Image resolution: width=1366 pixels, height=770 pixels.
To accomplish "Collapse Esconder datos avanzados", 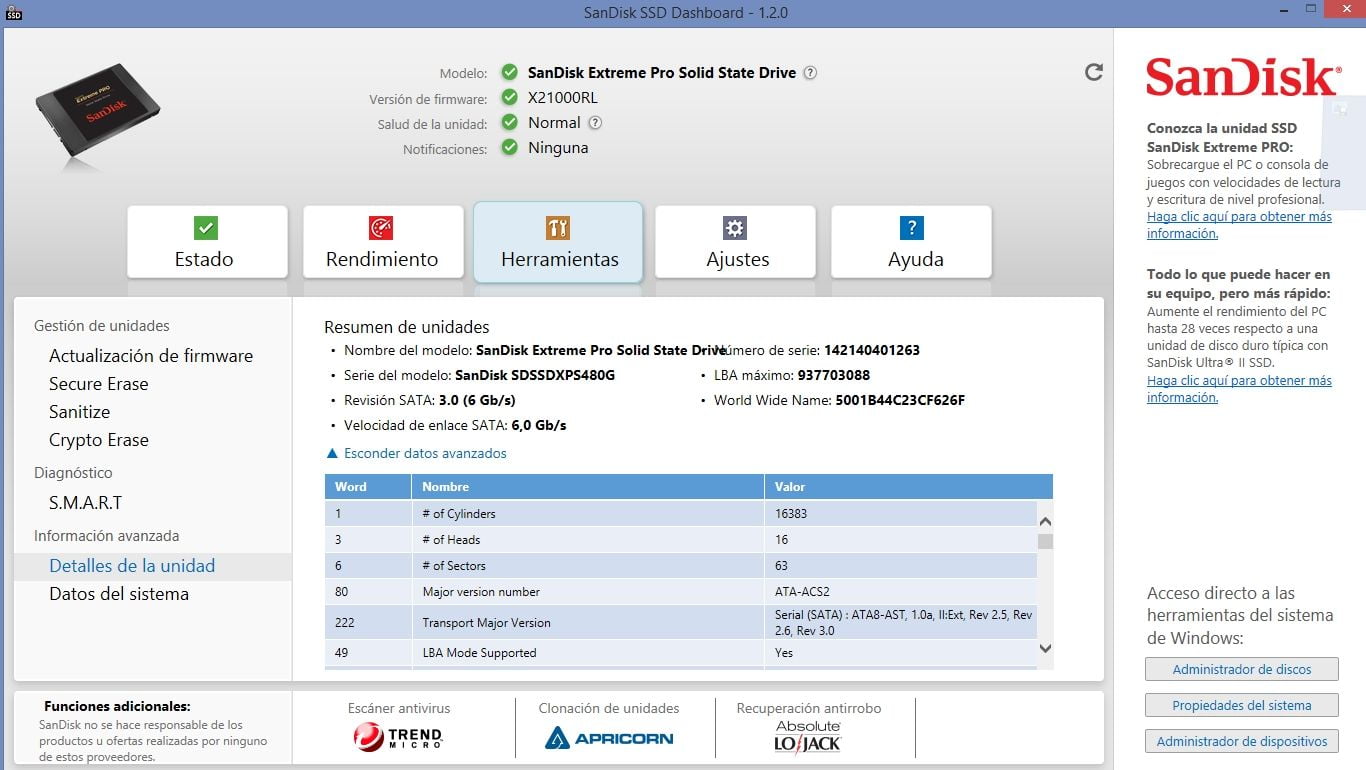I will pyautogui.click(x=417, y=453).
